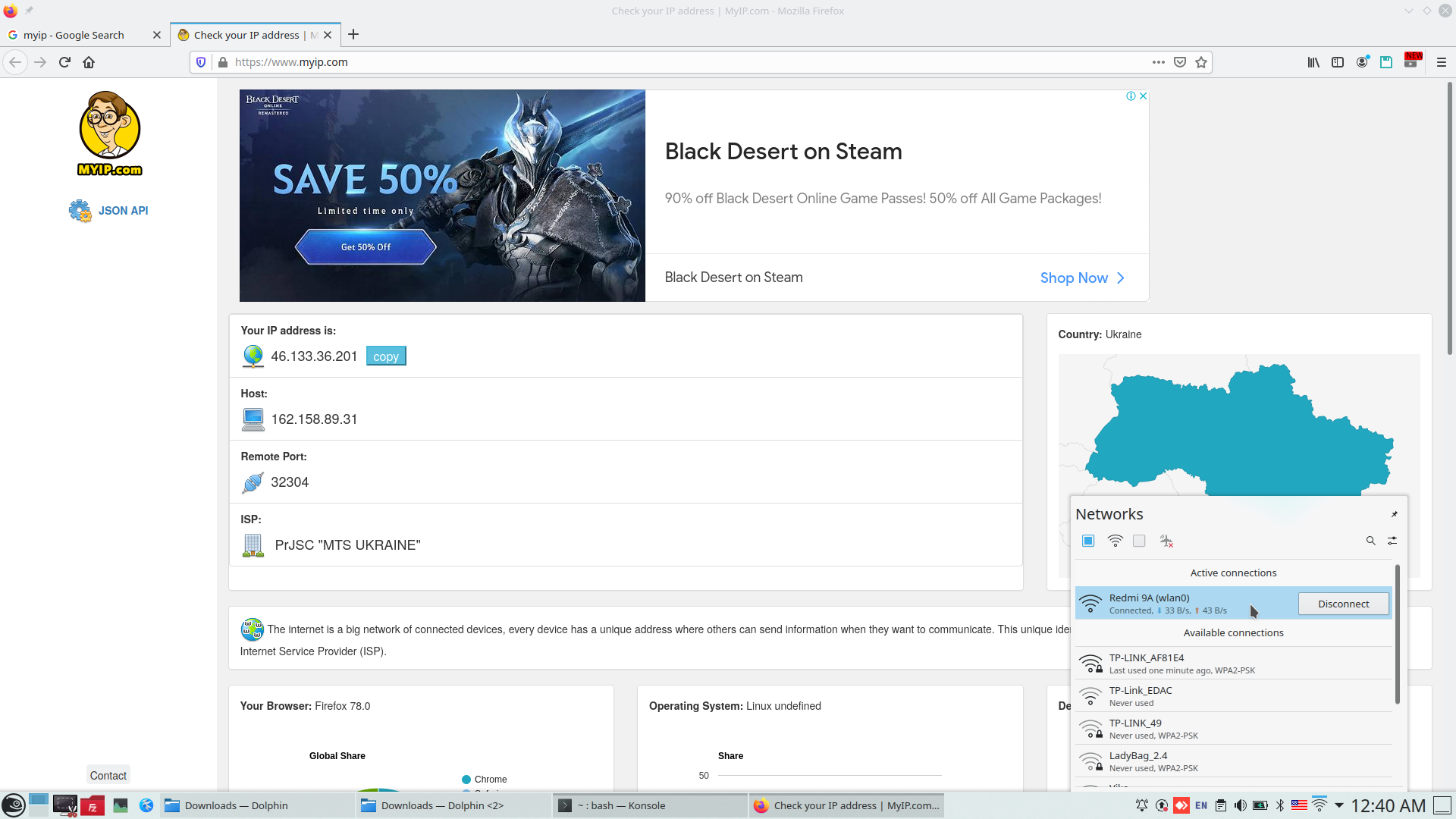This screenshot has height=819, width=1456.
Task: Open the tracking protection shield icon
Action: click(201, 62)
